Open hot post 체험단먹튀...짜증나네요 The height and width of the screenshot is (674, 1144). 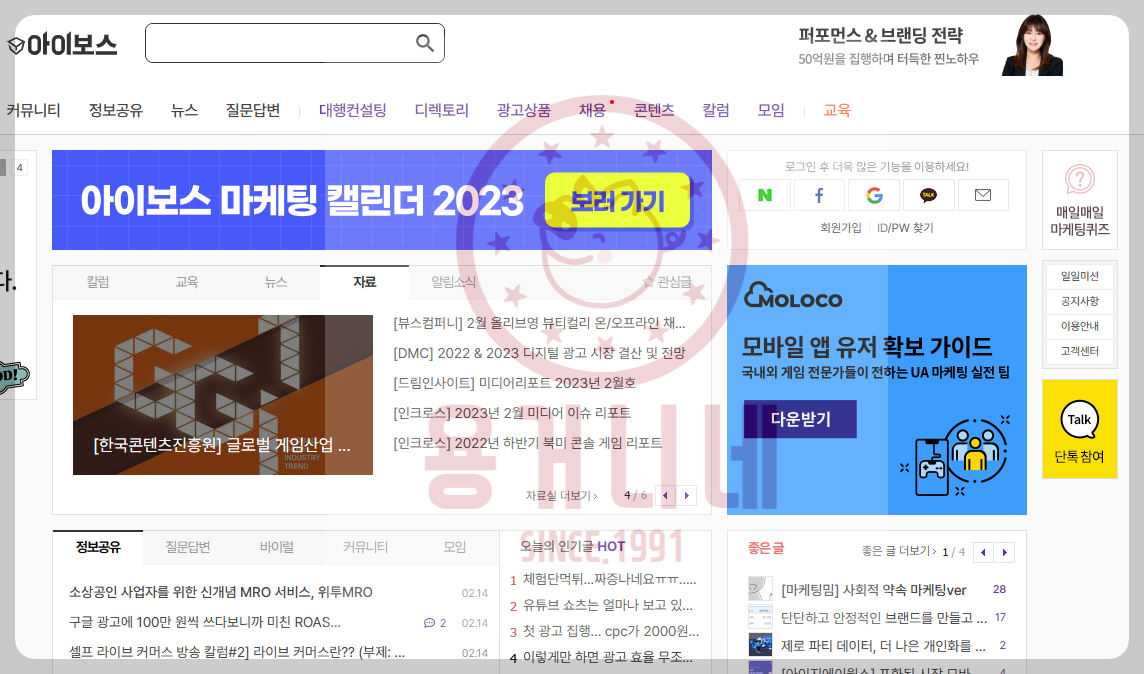click(x=609, y=579)
